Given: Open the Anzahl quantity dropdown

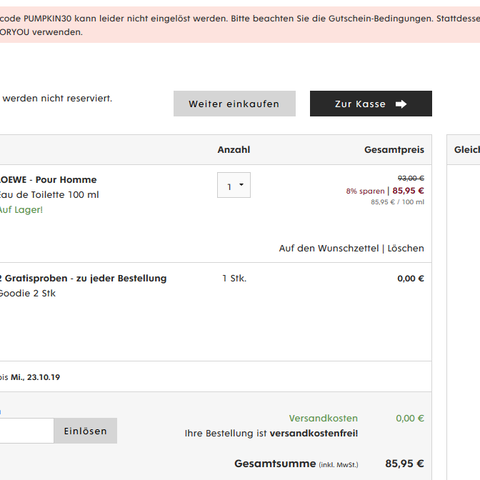Looking at the screenshot, I should click(234, 185).
